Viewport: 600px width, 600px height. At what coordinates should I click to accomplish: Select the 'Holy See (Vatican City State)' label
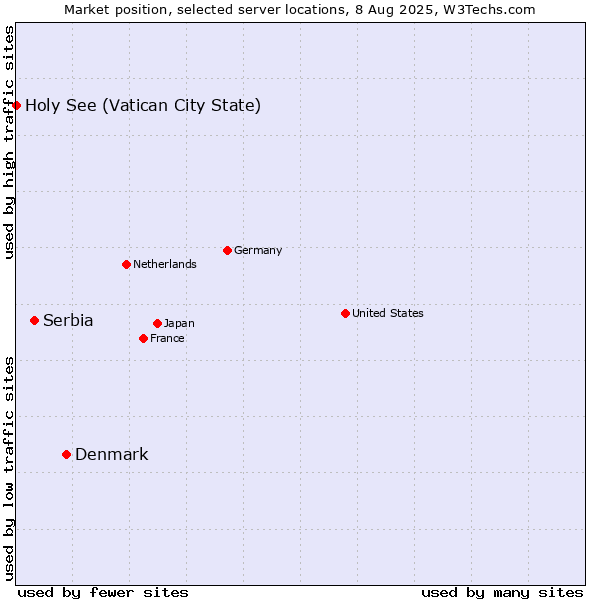[x=143, y=106]
